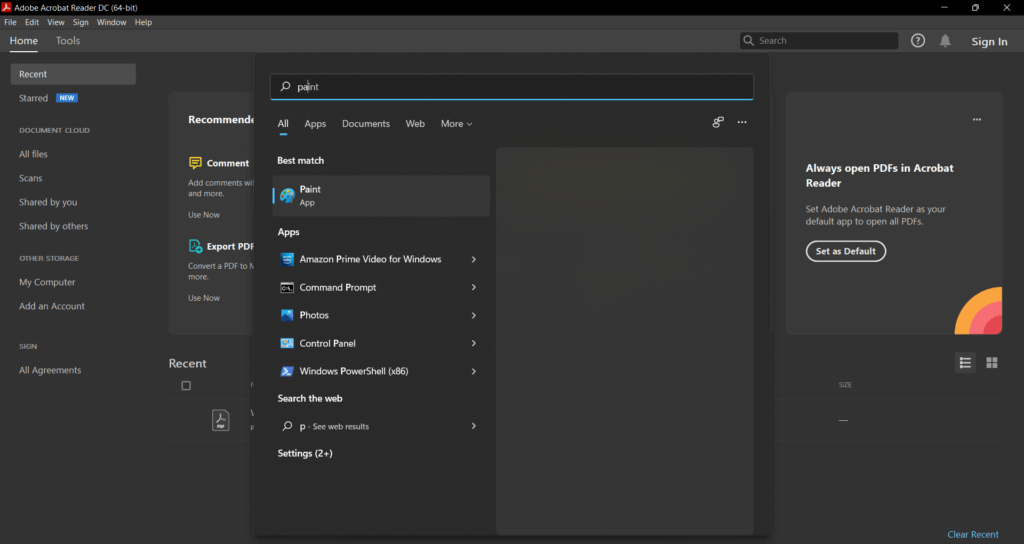Open the File menu in Acrobat
The height and width of the screenshot is (544, 1024).
point(10,22)
